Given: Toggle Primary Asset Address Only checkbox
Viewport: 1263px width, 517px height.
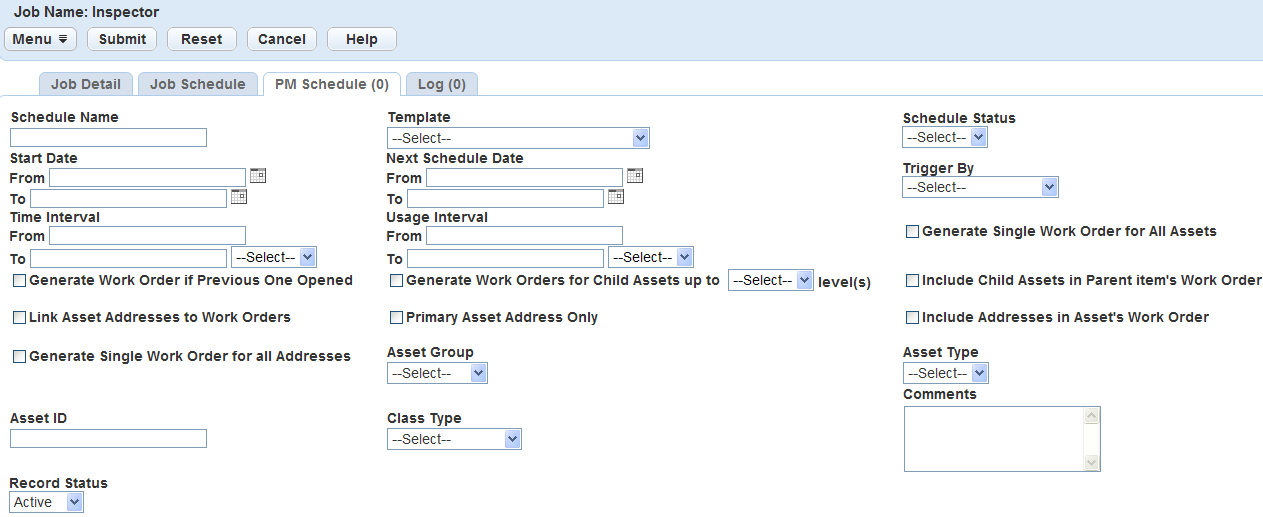Looking at the screenshot, I should 397,318.
